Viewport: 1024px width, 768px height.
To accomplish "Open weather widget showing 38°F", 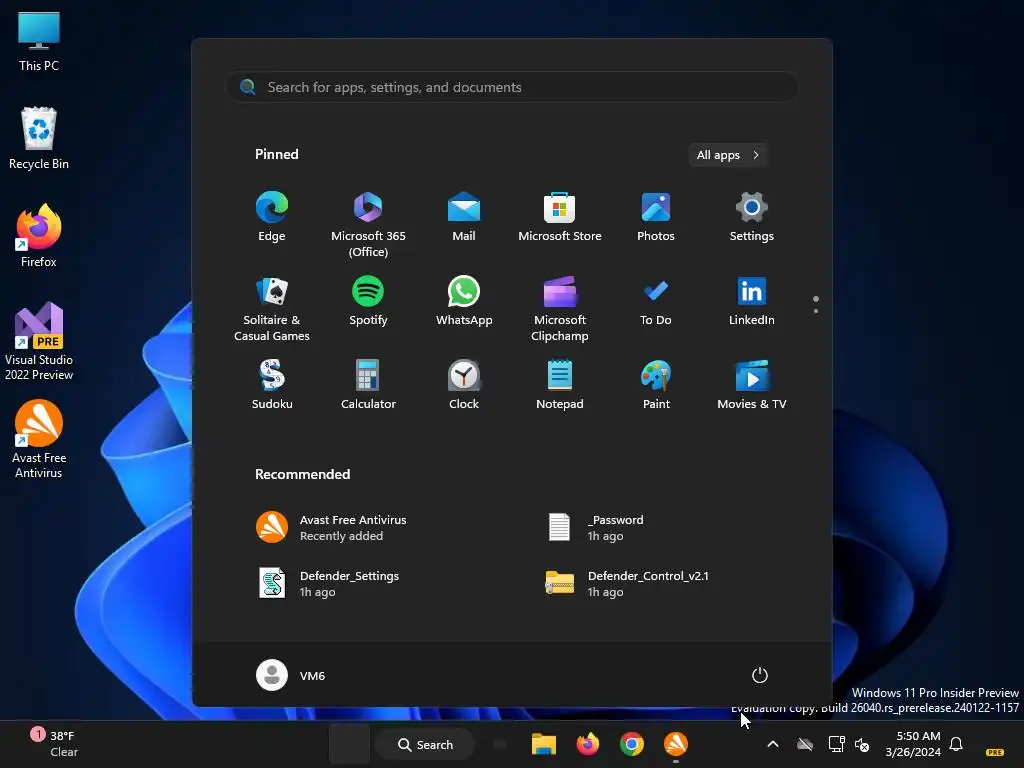I will [56, 744].
